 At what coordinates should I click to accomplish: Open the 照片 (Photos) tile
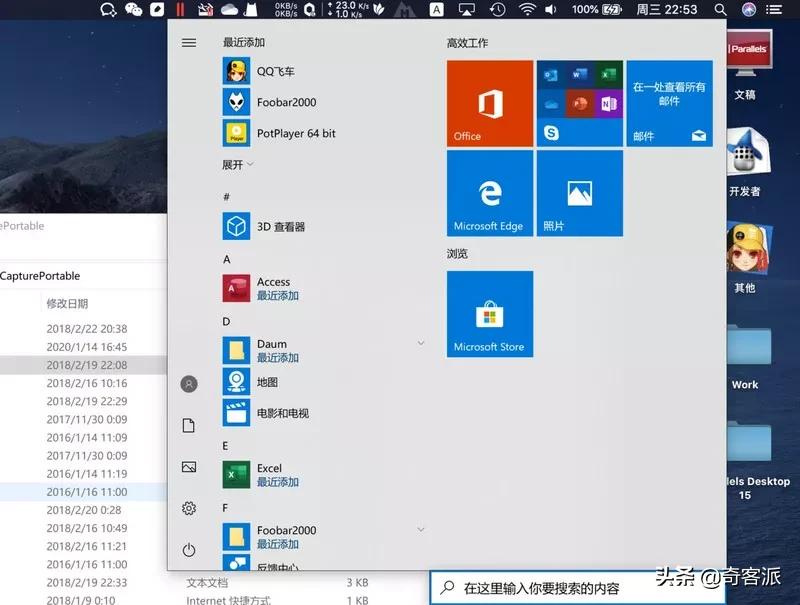click(x=580, y=194)
